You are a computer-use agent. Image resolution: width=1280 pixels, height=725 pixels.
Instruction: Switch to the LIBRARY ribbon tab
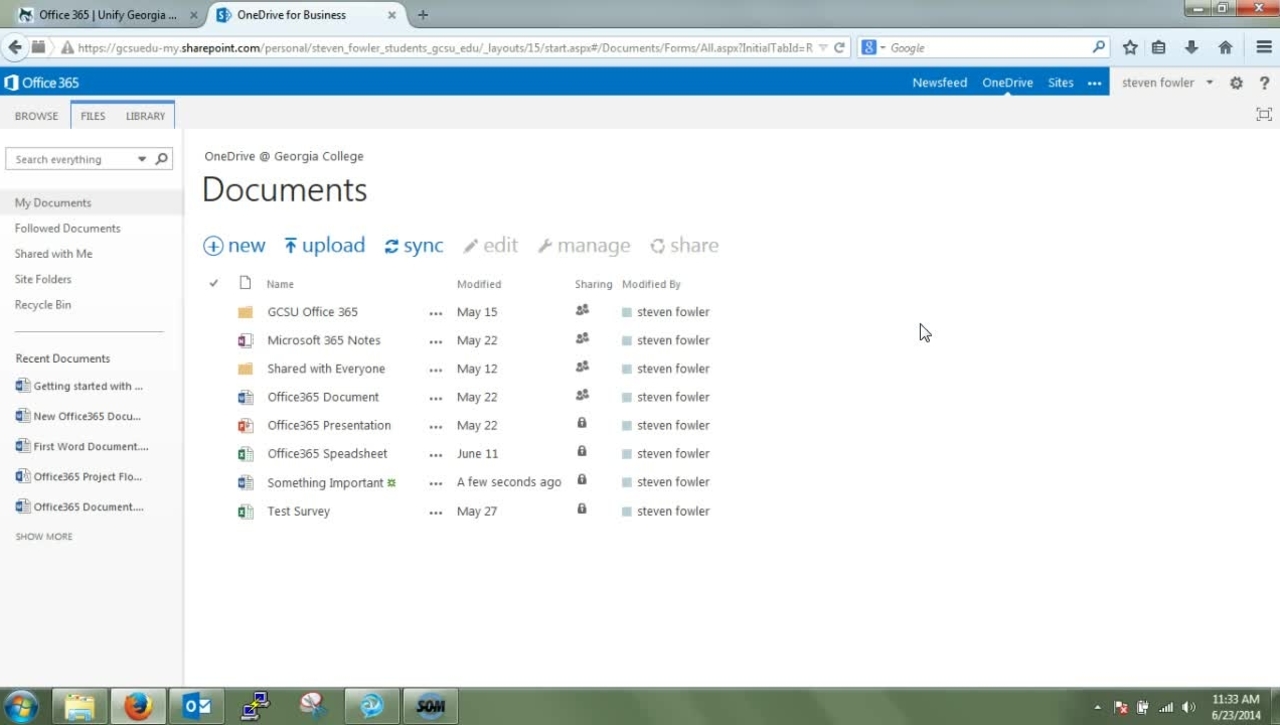pyautogui.click(x=145, y=116)
